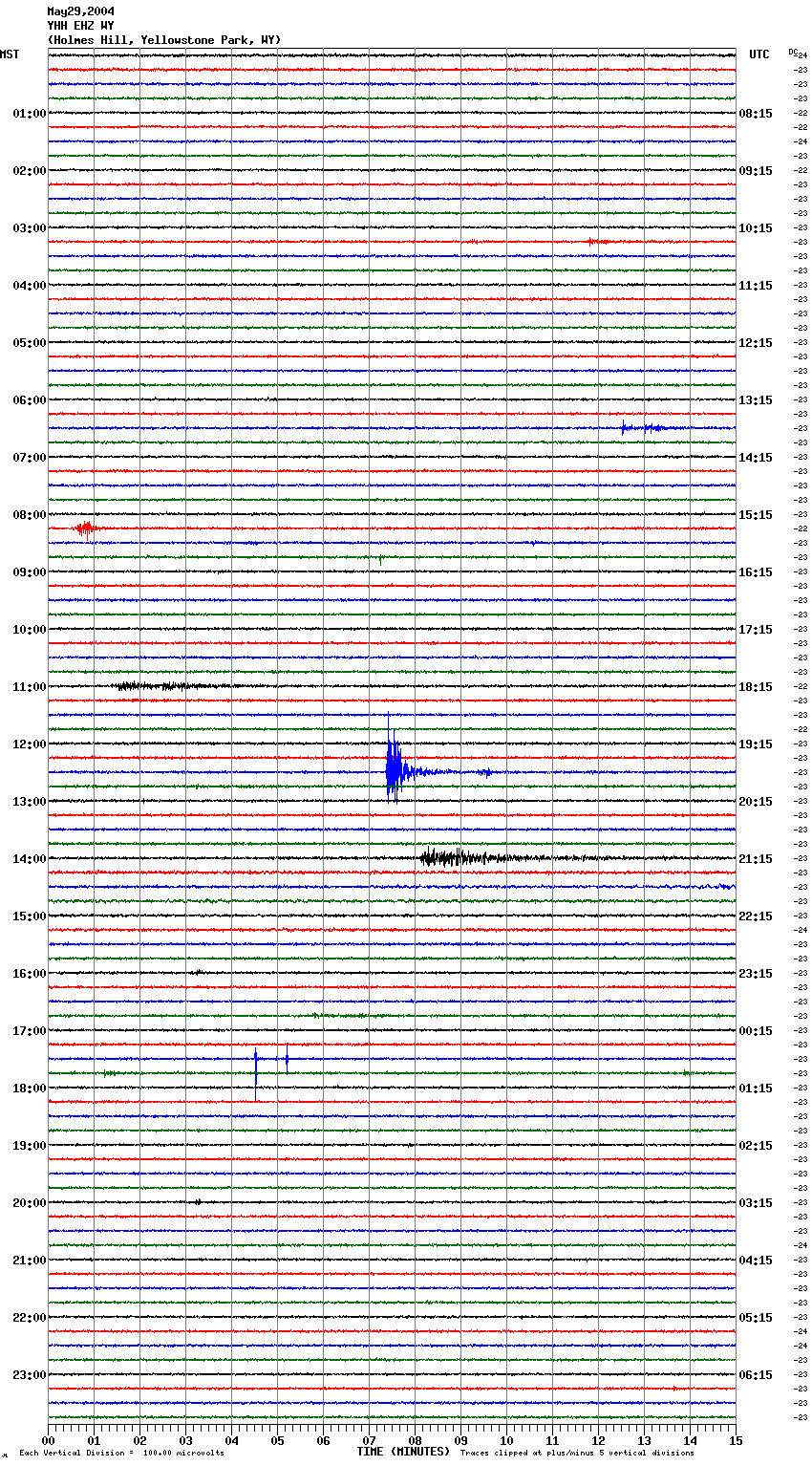Click the 10 minute label on bottom axis

point(506,1440)
